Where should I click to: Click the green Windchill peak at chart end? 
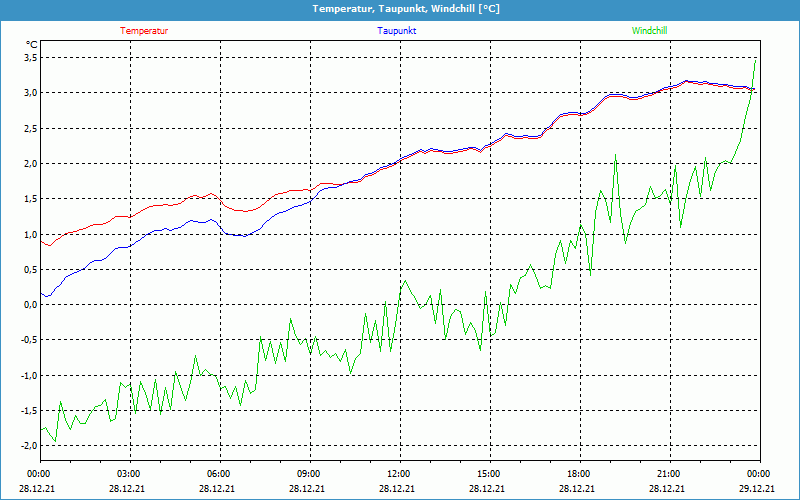(x=755, y=60)
